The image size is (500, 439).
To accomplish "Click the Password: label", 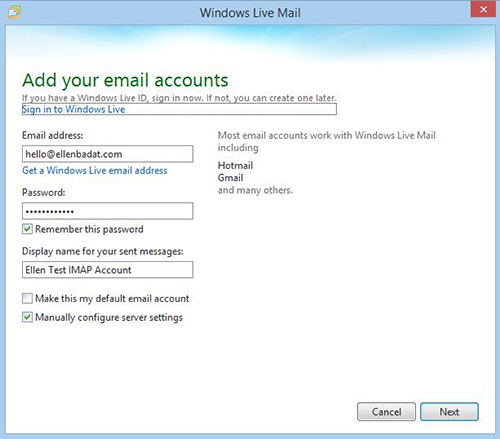I will (44, 192).
